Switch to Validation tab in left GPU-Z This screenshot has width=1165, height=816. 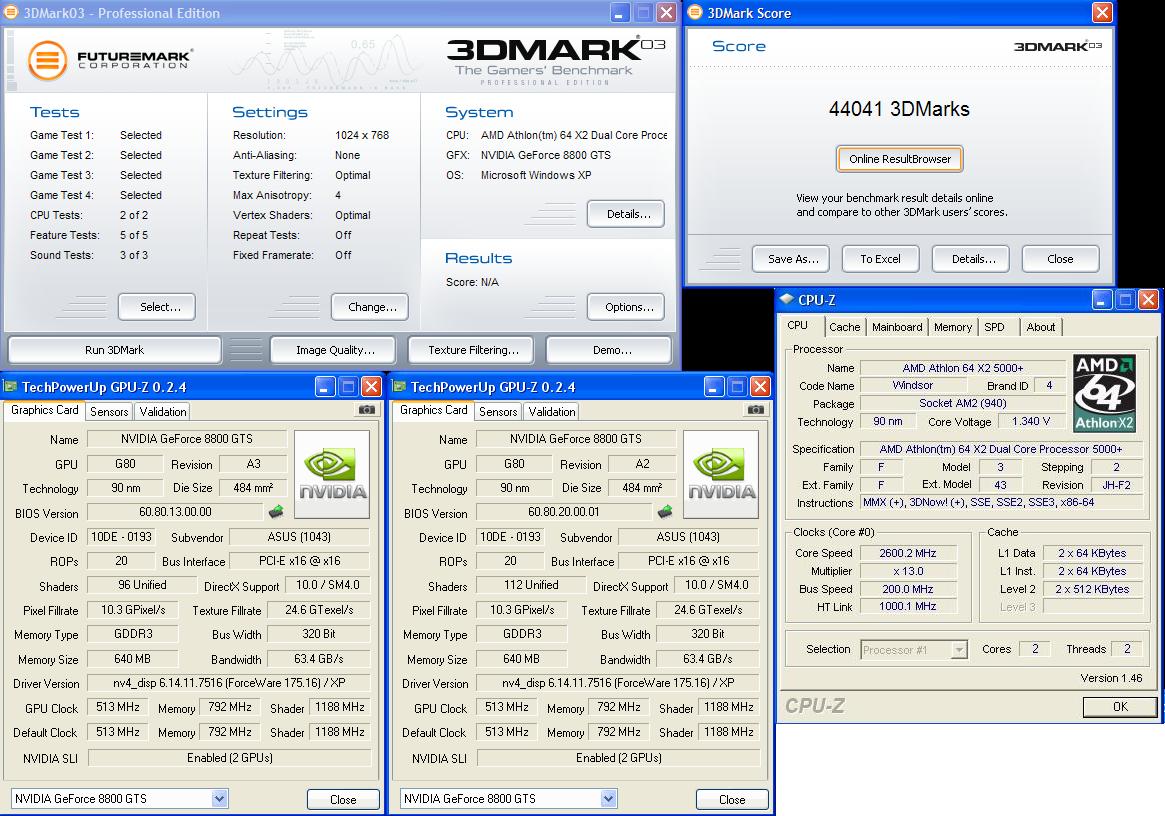tap(163, 412)
